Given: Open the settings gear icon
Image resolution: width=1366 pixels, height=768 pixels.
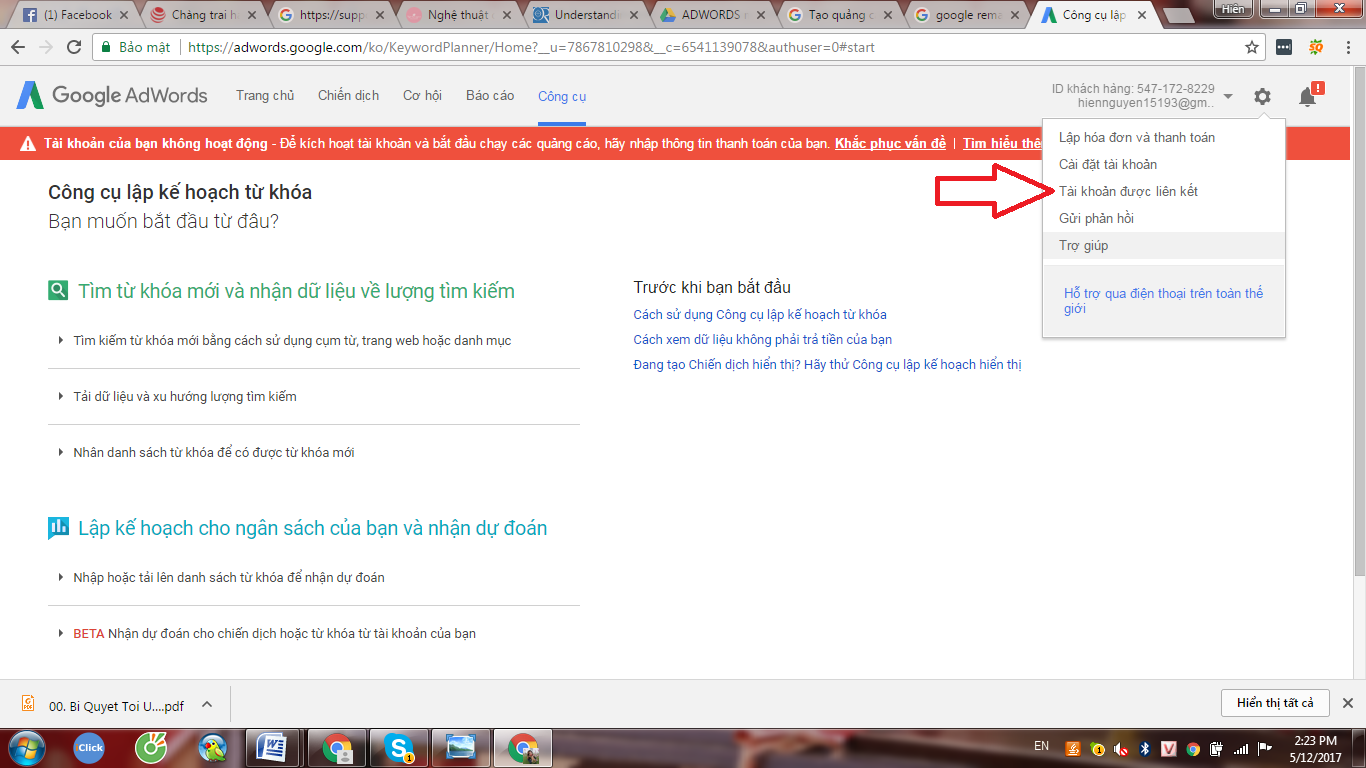Looking at the screenshot, I should pyautogui.click(x=1262, y=96).
